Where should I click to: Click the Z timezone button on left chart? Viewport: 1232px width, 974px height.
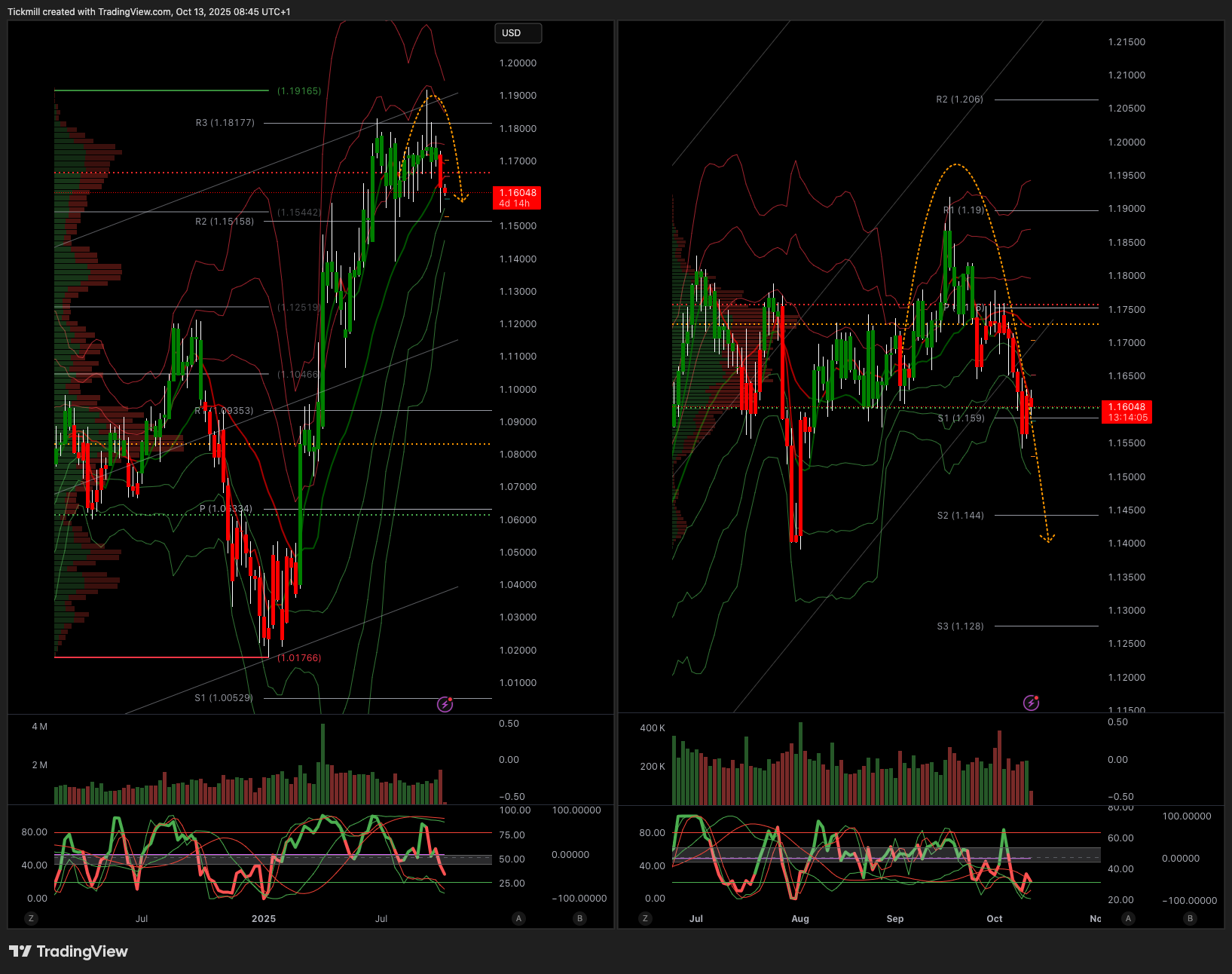click(31, 918)
